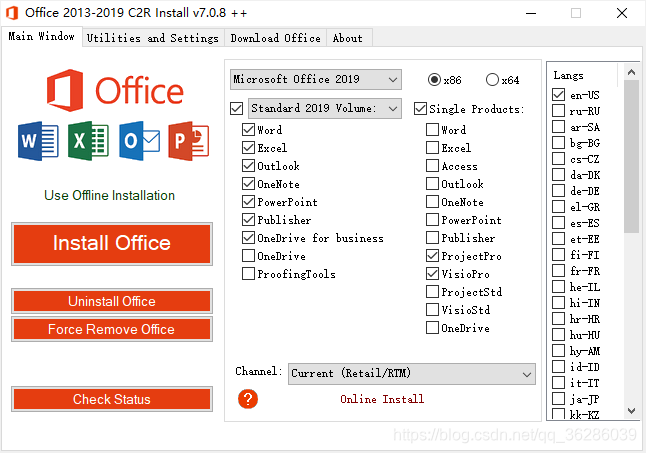Check the es-ES language
The width and height of the screenshot is (646, 453).
tap(558, 223)
